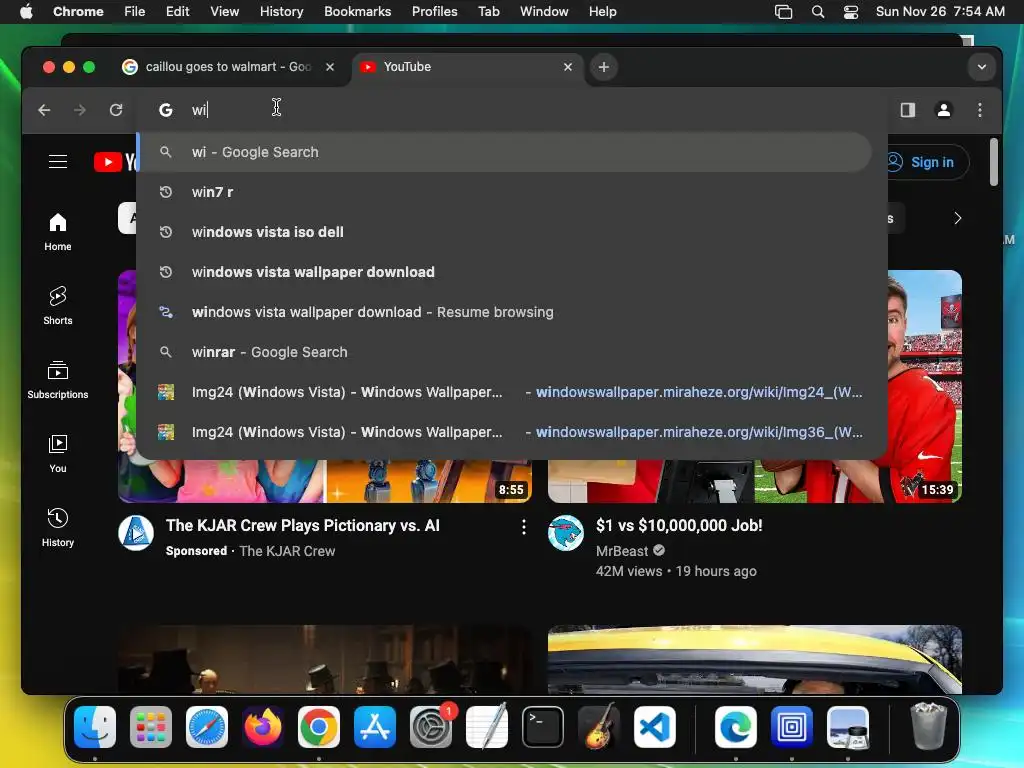
Task: Open the Window menu
Action: [x=544, y=12]
